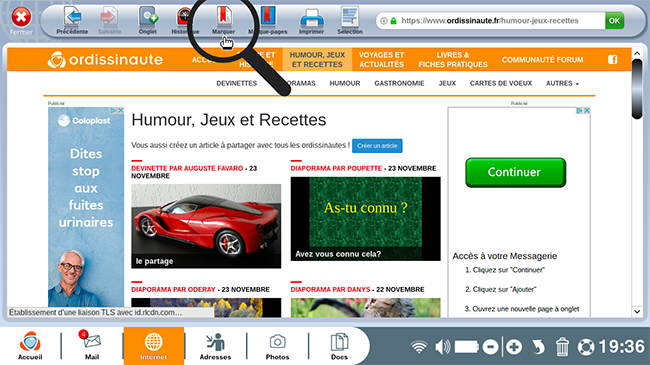Screen dimensions: 650x365
Task: Open Docs in bottom bar
Action: 339,346
